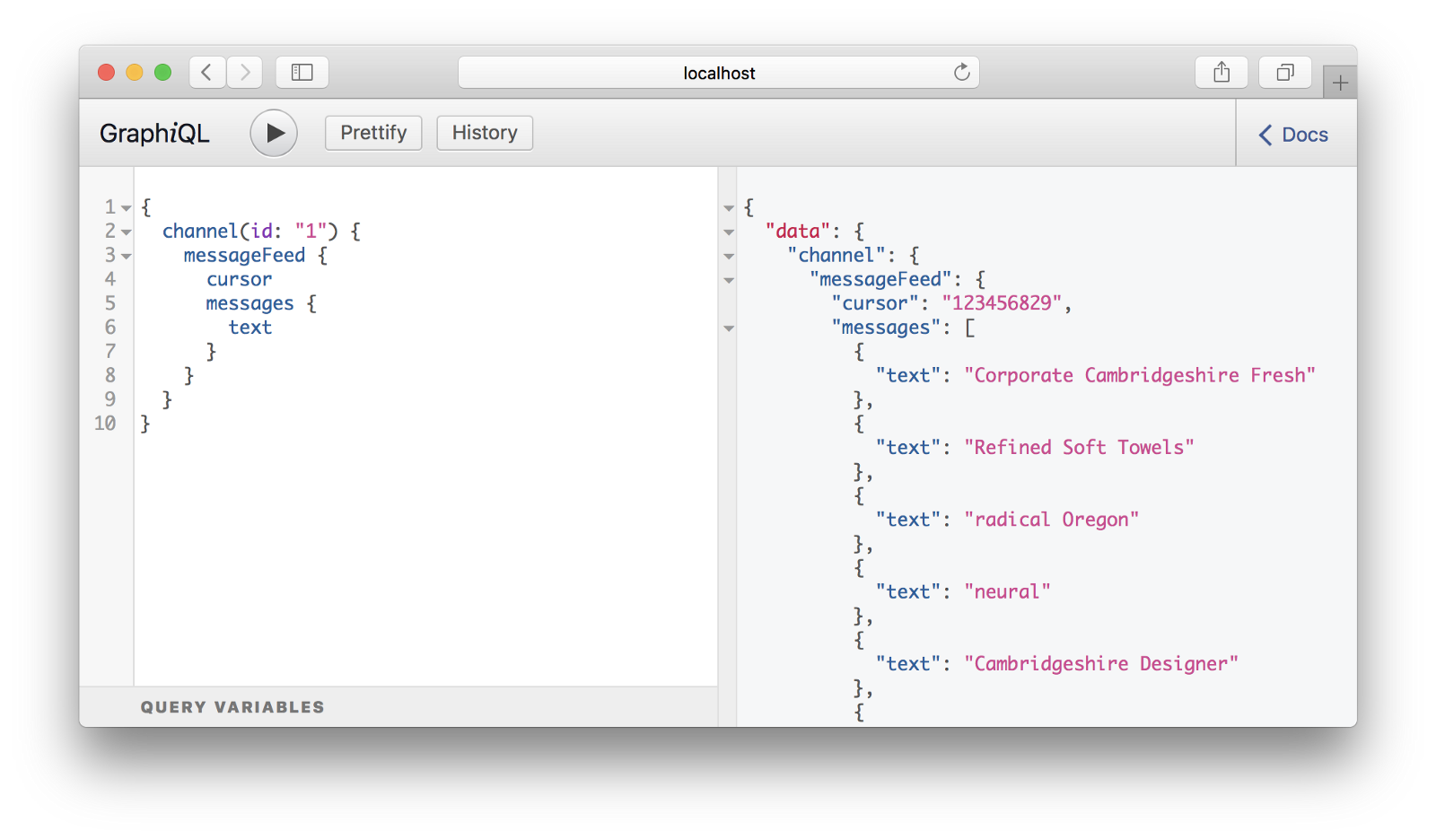This screenshot has width=1436, height=840.
Task: Click the Prettify button
Action: [373, 133]
